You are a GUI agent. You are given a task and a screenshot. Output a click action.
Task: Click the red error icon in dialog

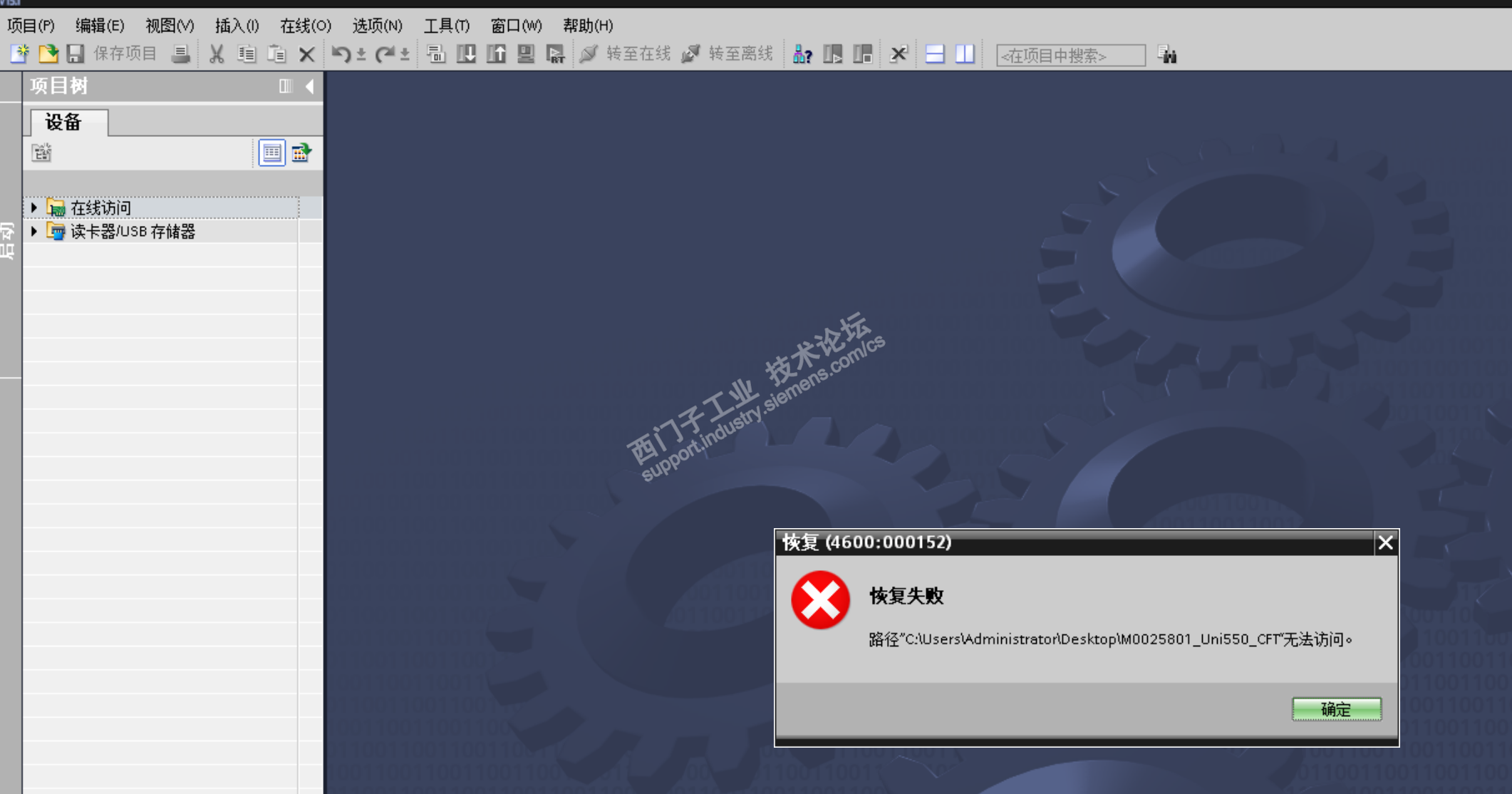point(820,600)
